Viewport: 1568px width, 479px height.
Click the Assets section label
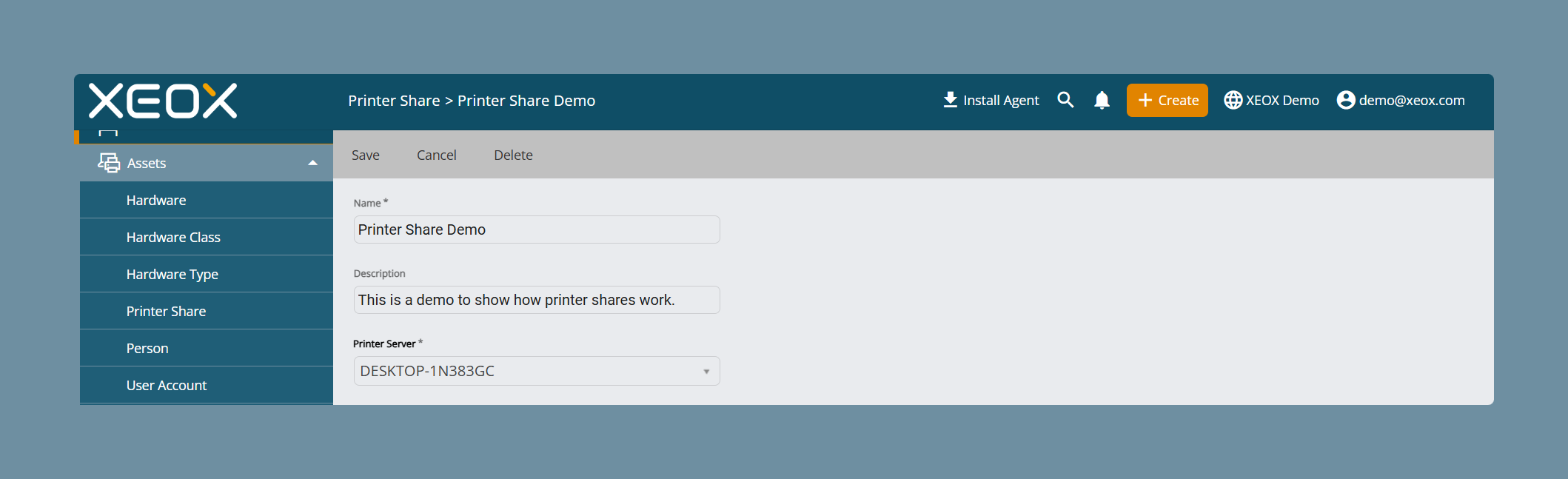[147, 163]
